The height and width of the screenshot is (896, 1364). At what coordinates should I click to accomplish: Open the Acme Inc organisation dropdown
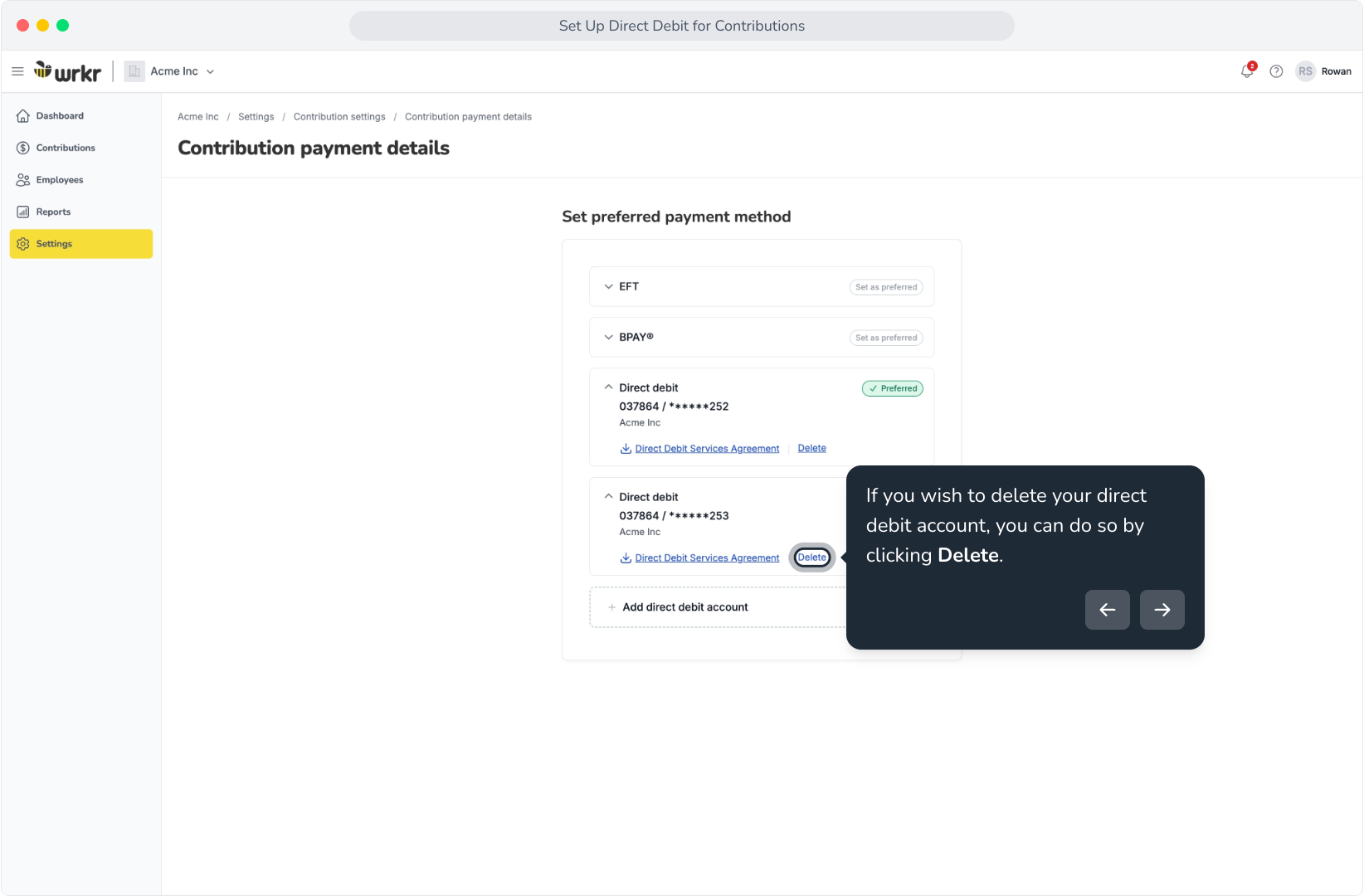[x=182, y=71]
